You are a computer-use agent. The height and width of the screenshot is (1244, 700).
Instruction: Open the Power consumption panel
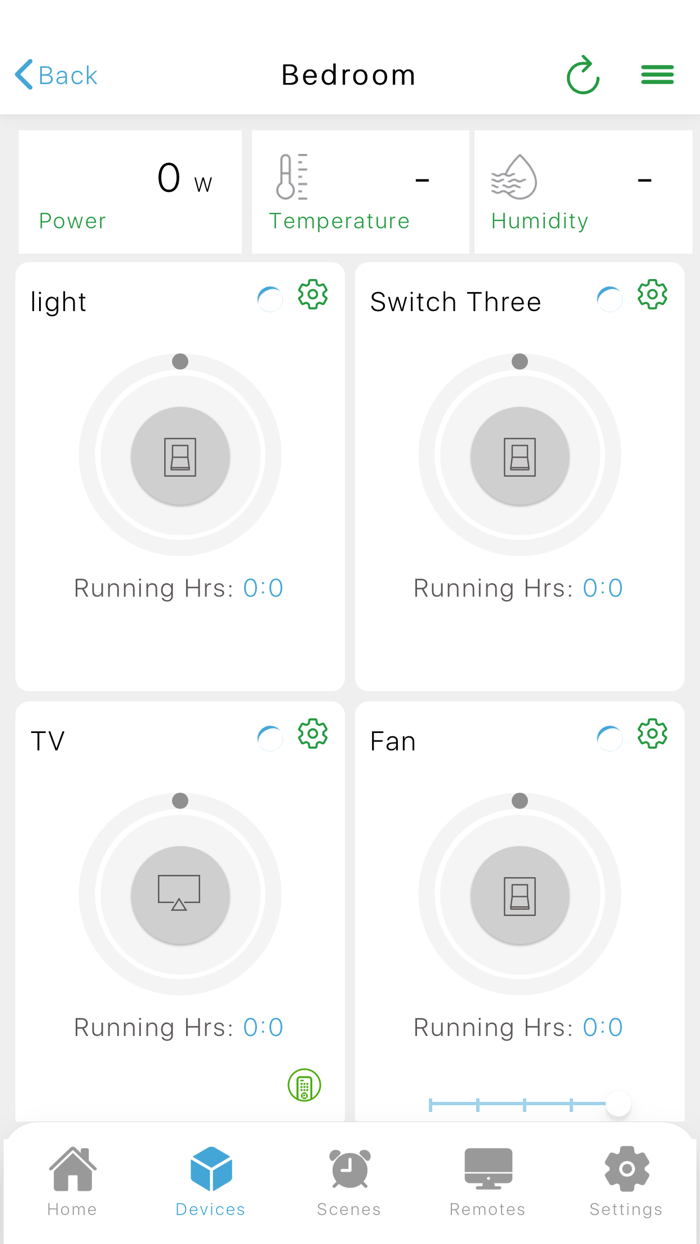click(x=130, y=190)
